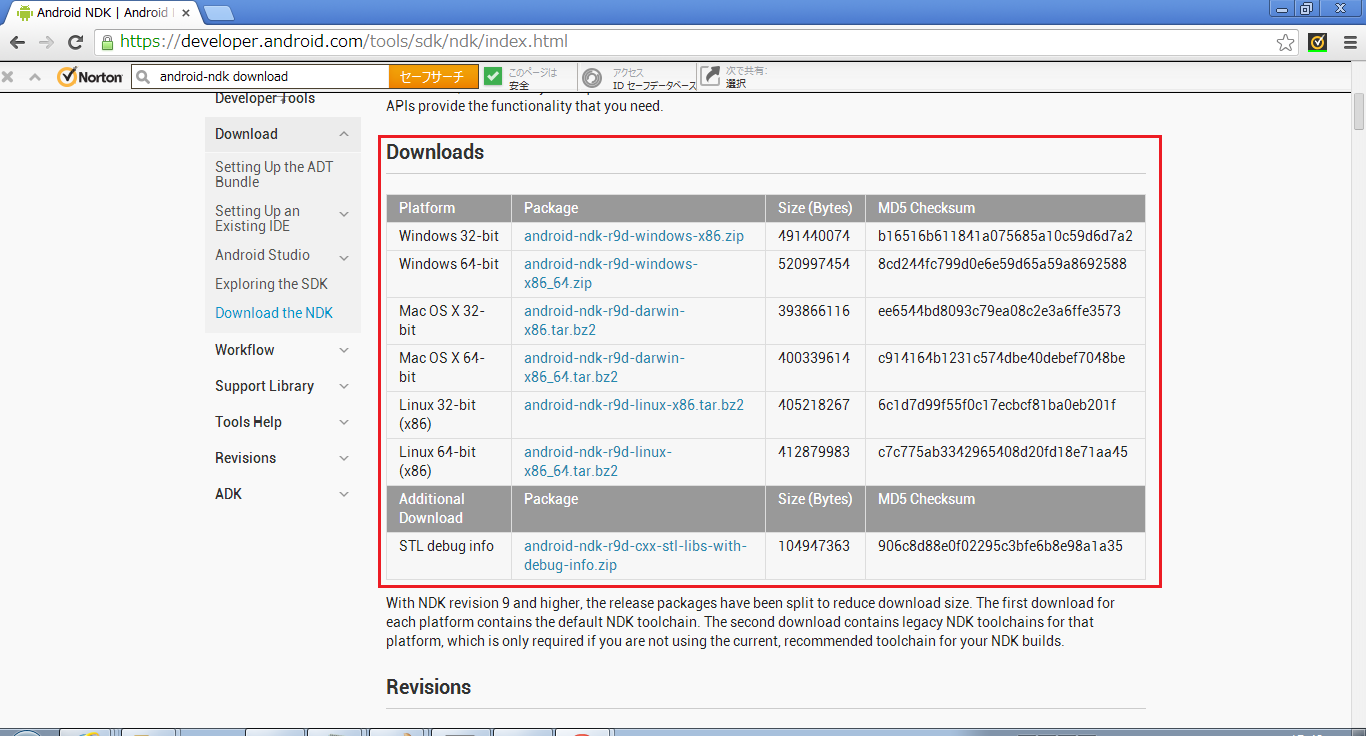1366x736 pixels.
Task: Open the Norton extension icon beside the star
Action: 1318,42
